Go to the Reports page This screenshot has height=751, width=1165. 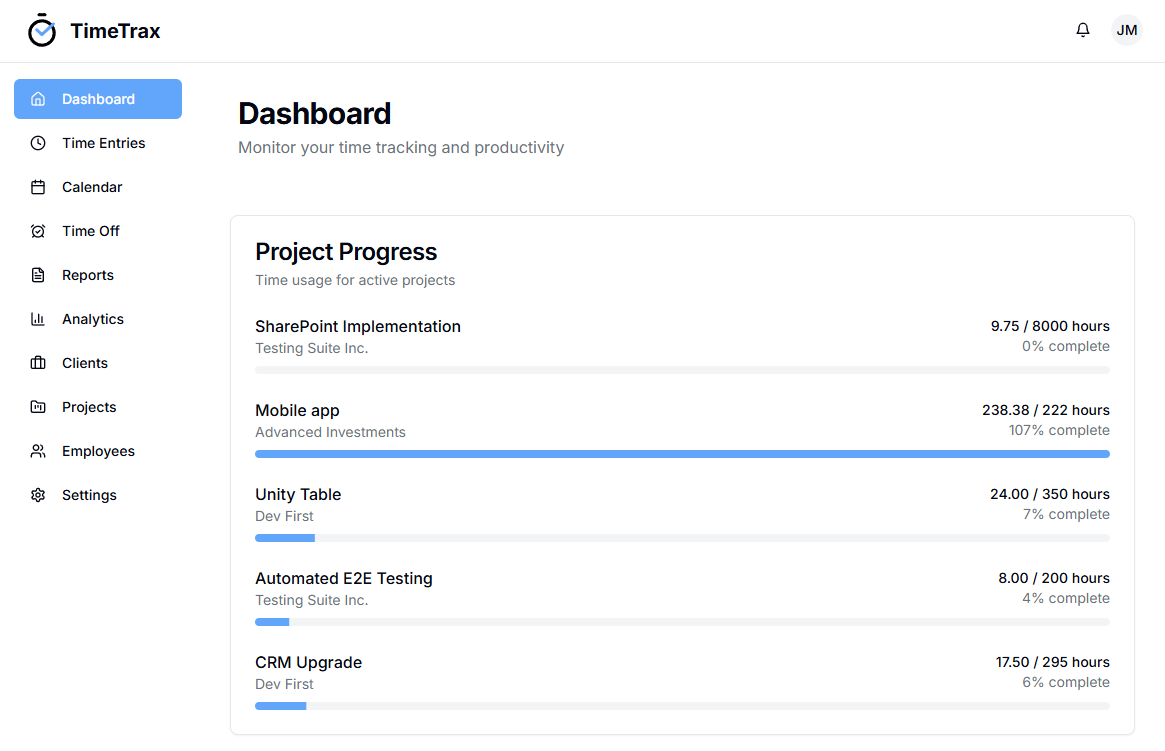point(98,275)
